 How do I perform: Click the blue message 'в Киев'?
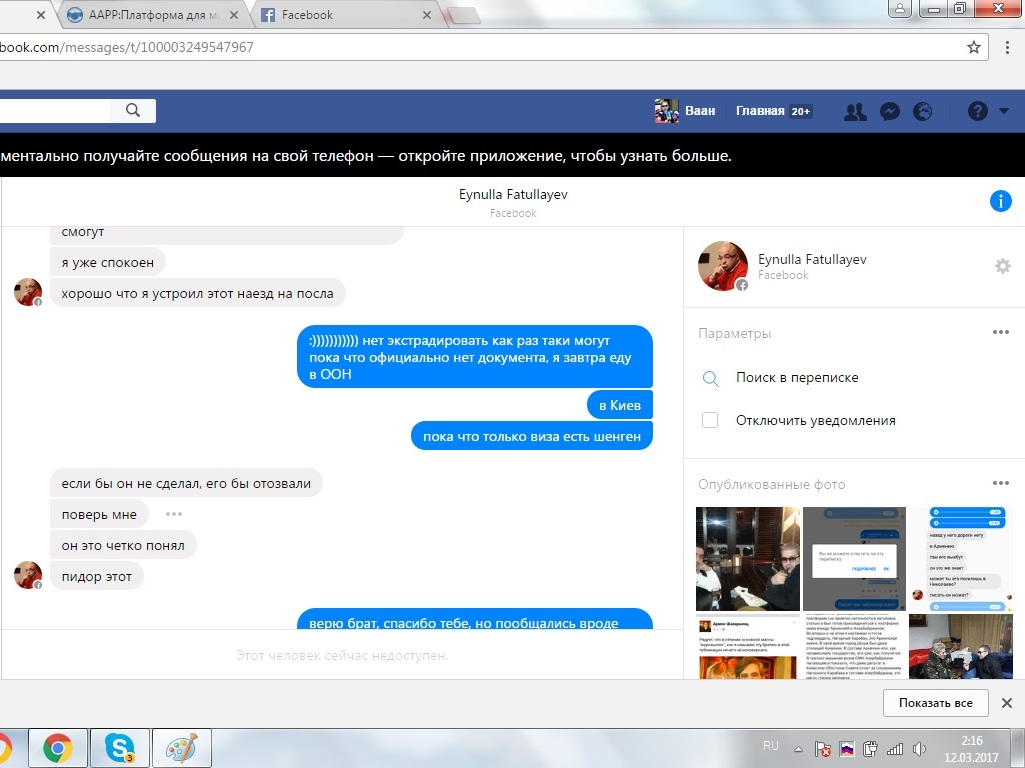pos(620,405)
